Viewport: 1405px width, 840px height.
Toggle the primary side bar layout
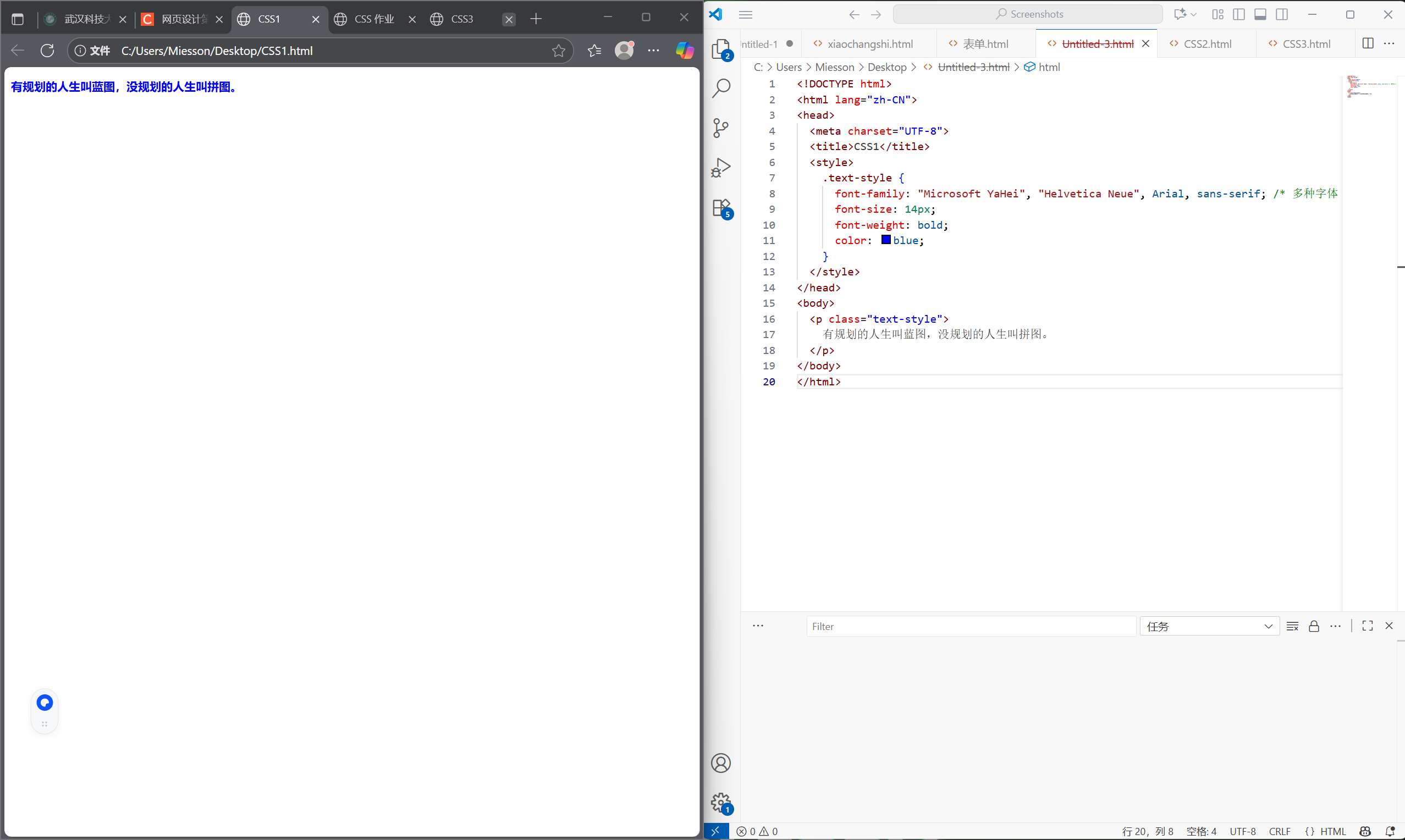click(x=1238, y=14)
